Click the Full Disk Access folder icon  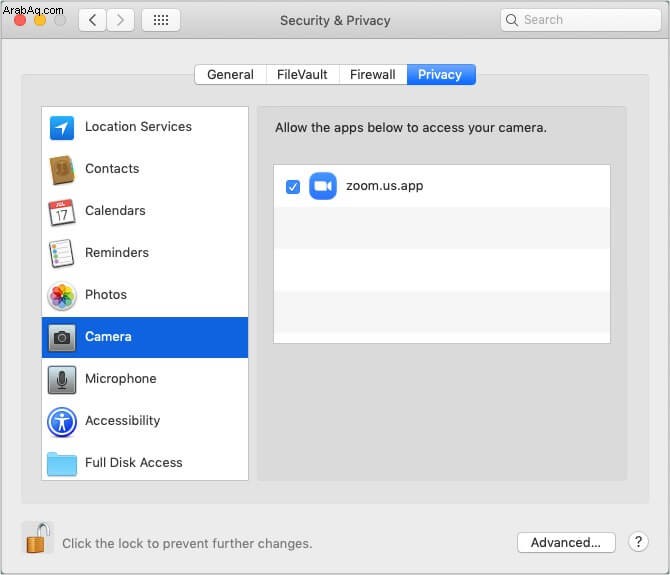[62, 464]
